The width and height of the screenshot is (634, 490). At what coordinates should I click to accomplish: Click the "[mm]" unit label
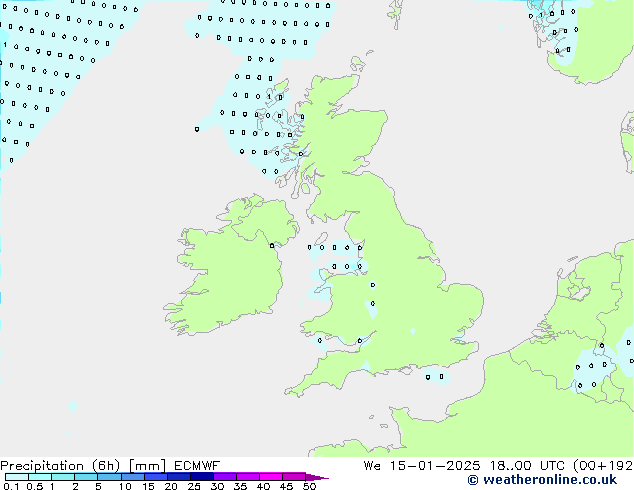(147, 466)
